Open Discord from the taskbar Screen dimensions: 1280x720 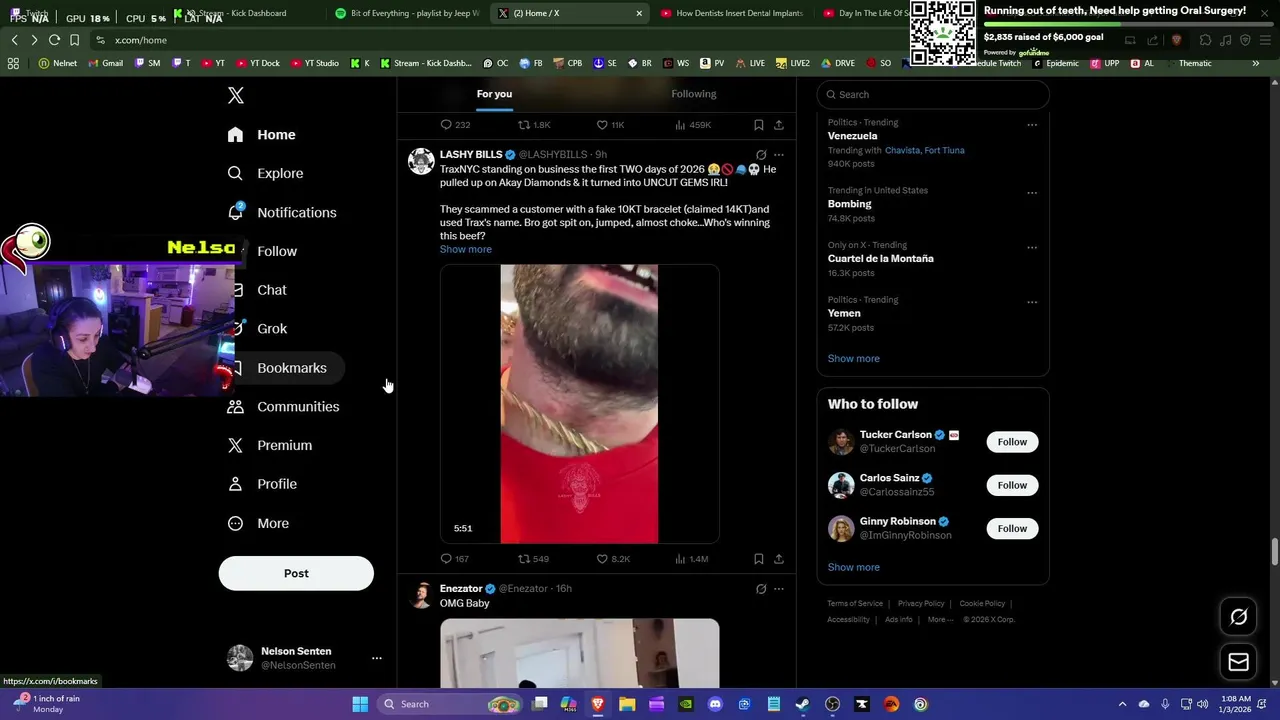pyautogui.click(x=715, y=704)
